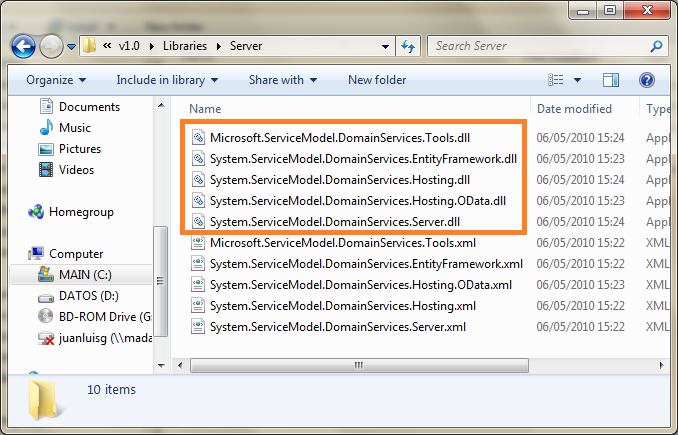Screen dimensions: 678x435
Task: Click in the Search Server field
Action: [x=540, y=46]
